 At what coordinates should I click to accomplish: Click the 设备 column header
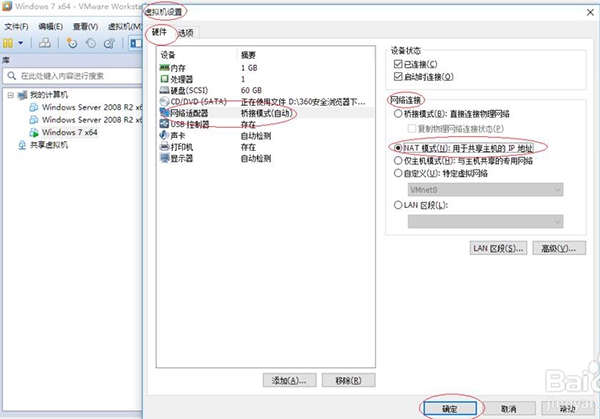pos(168,55)
